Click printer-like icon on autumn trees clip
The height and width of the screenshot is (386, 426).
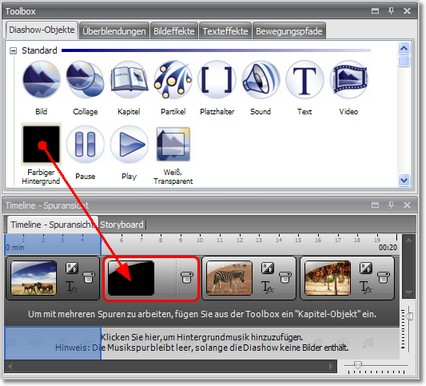pos(383,277)
